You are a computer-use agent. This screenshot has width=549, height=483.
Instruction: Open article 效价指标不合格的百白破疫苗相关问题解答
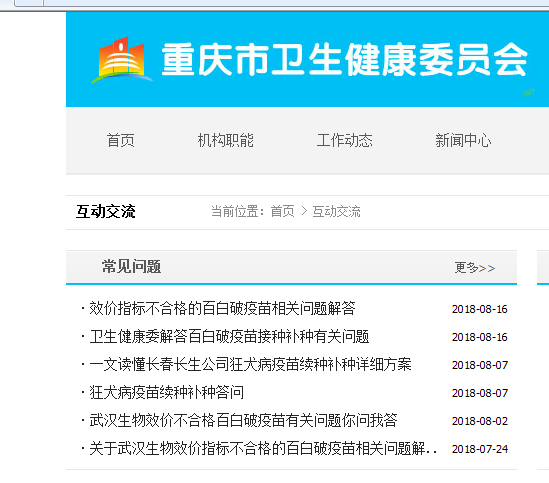point(222,309)
